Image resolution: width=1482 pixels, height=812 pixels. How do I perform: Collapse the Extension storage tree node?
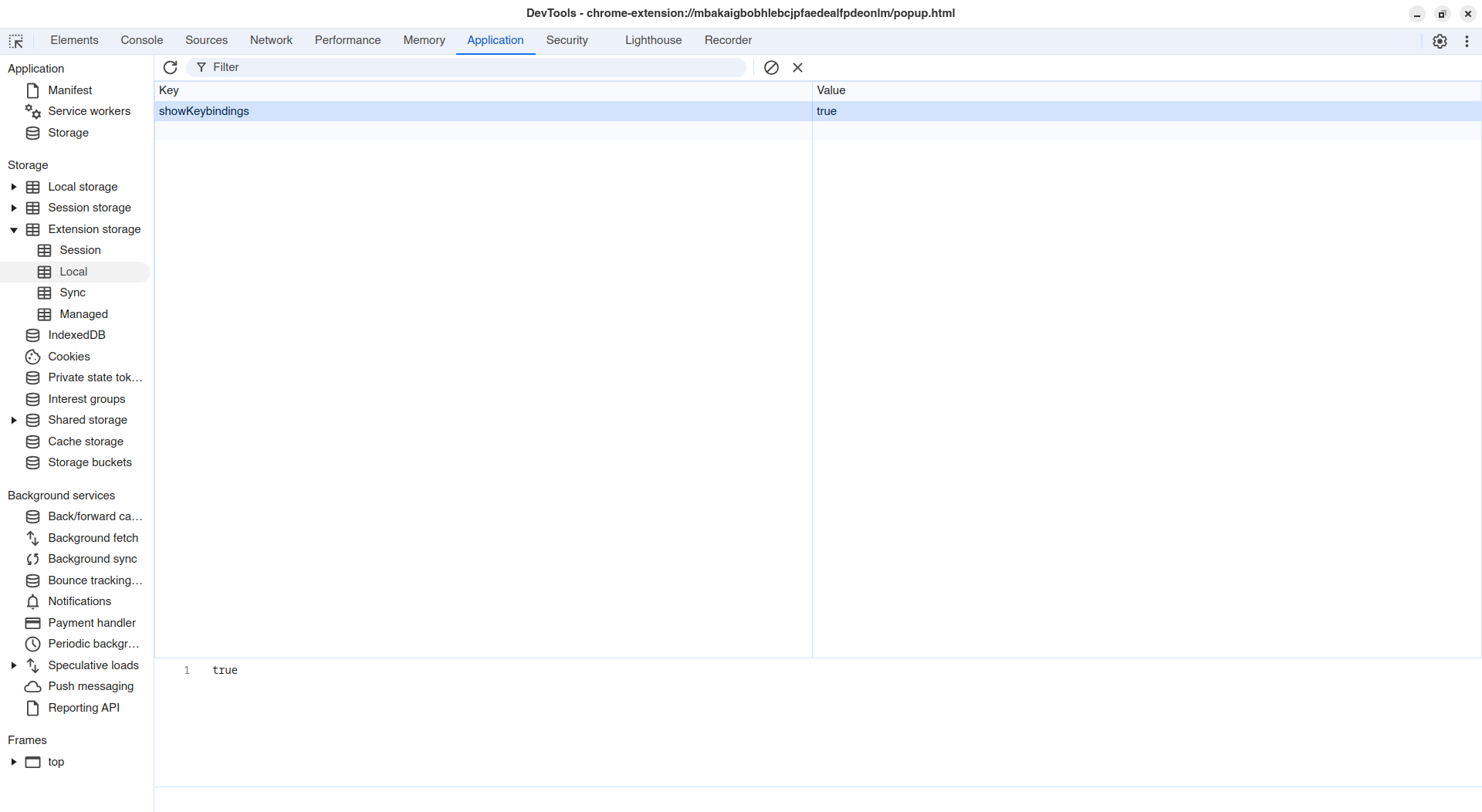pos(14,229)
